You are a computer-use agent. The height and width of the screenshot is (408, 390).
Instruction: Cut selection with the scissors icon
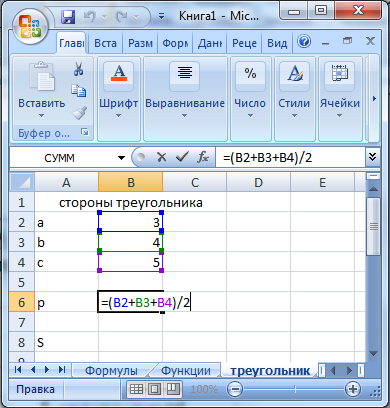[x=78, y=69]
